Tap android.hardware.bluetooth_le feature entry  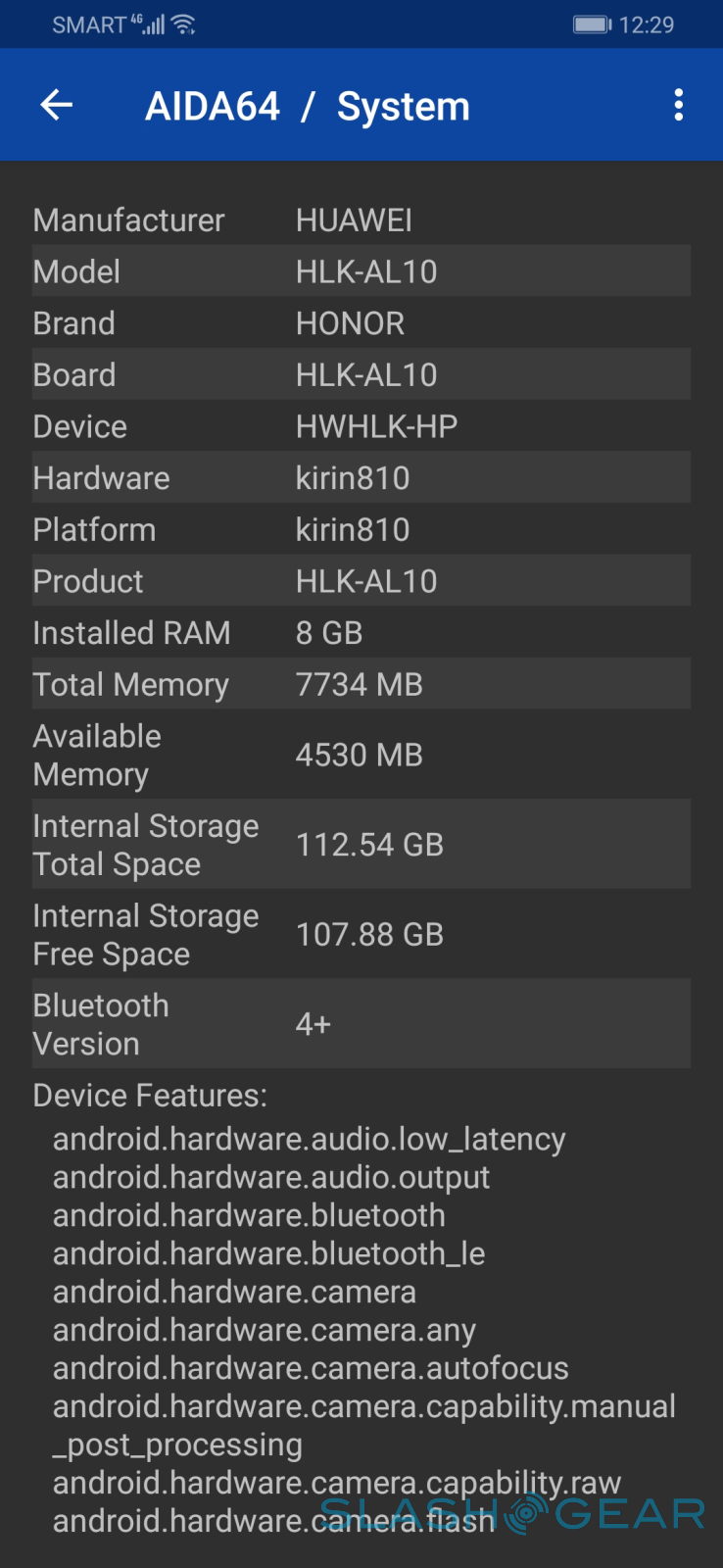[268, 1253]
